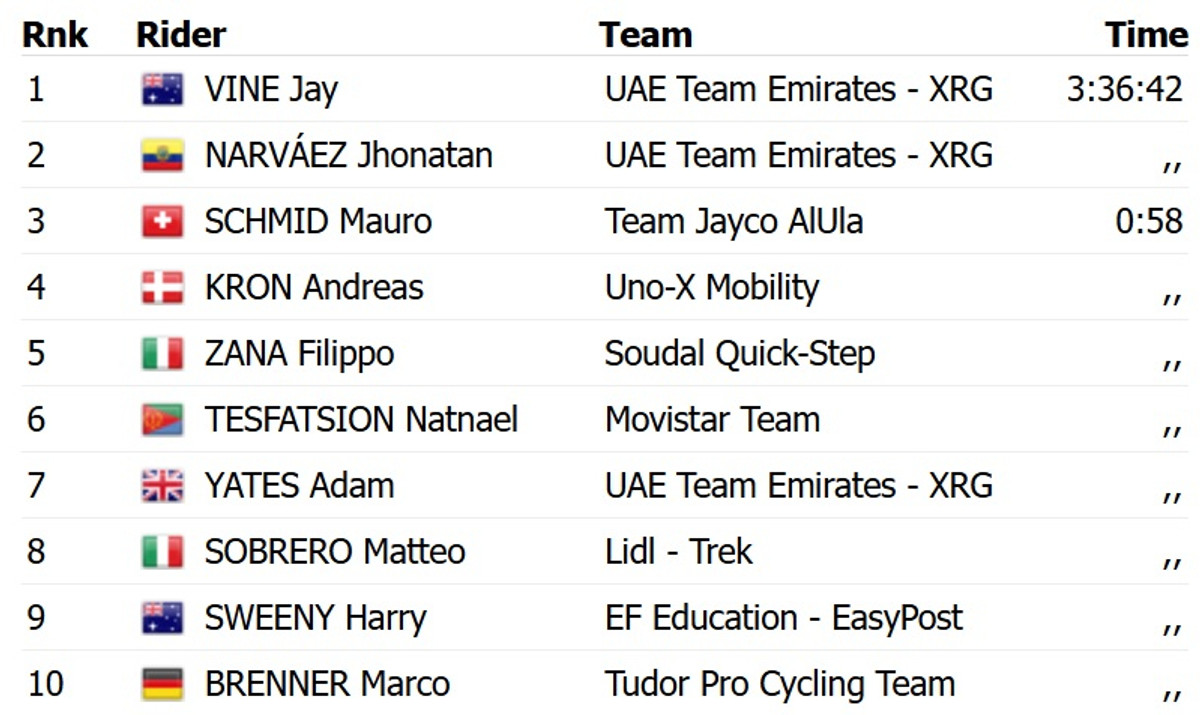Open rider NARVÁEZ Jhonatan's page
This screenshot has height=715, width=1200.
348,156
